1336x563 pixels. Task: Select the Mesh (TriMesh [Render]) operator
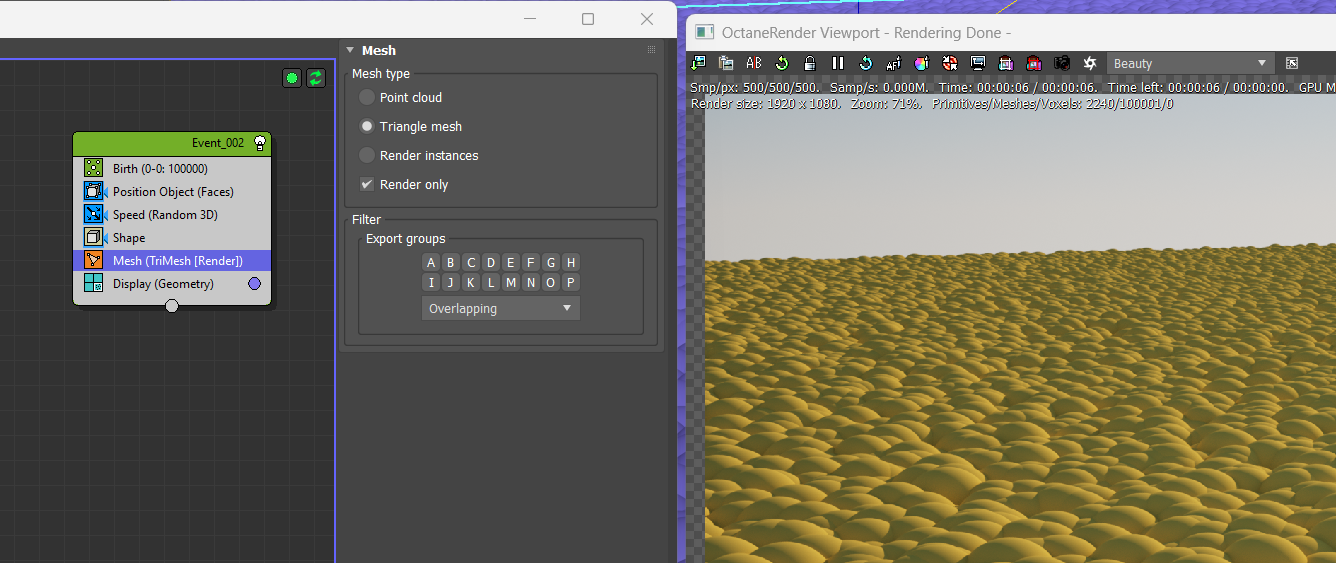[172, 260]
